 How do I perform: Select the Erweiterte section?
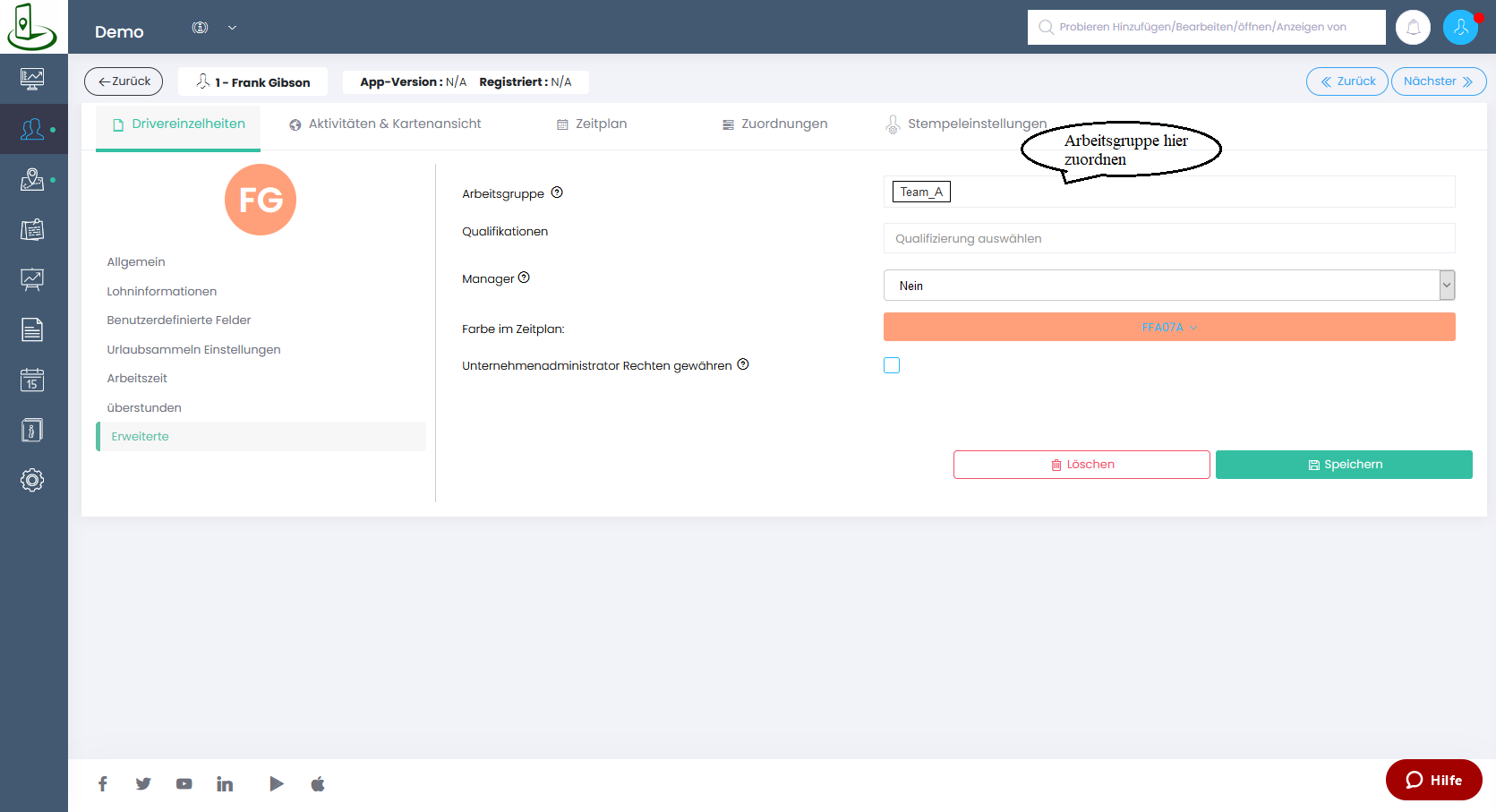click(x=261, y=437)
